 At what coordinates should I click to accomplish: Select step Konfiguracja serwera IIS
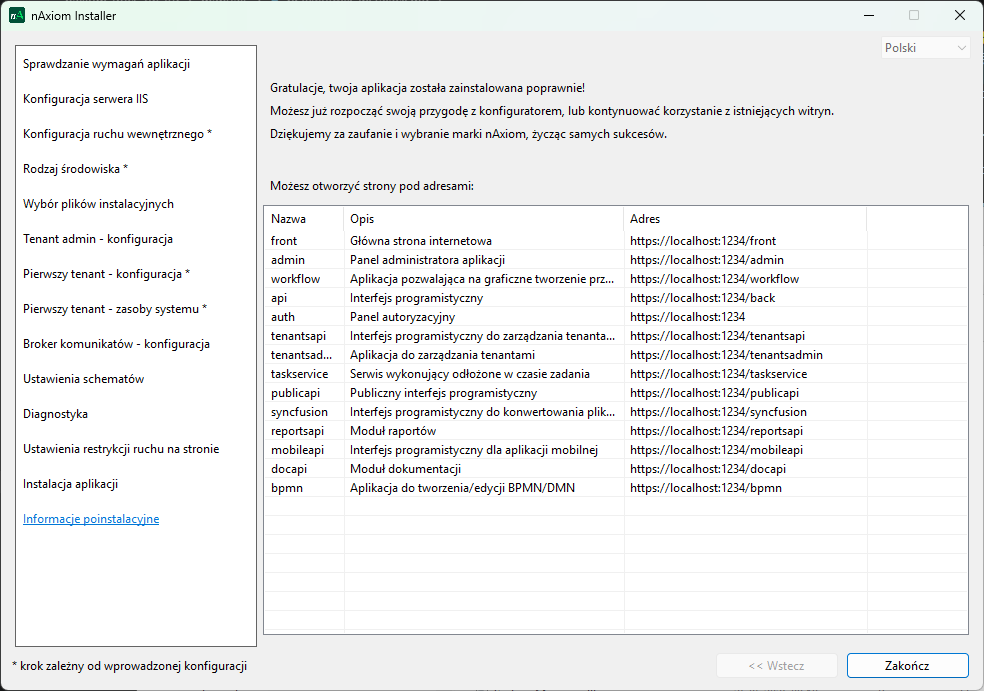[x=86, y=99]
